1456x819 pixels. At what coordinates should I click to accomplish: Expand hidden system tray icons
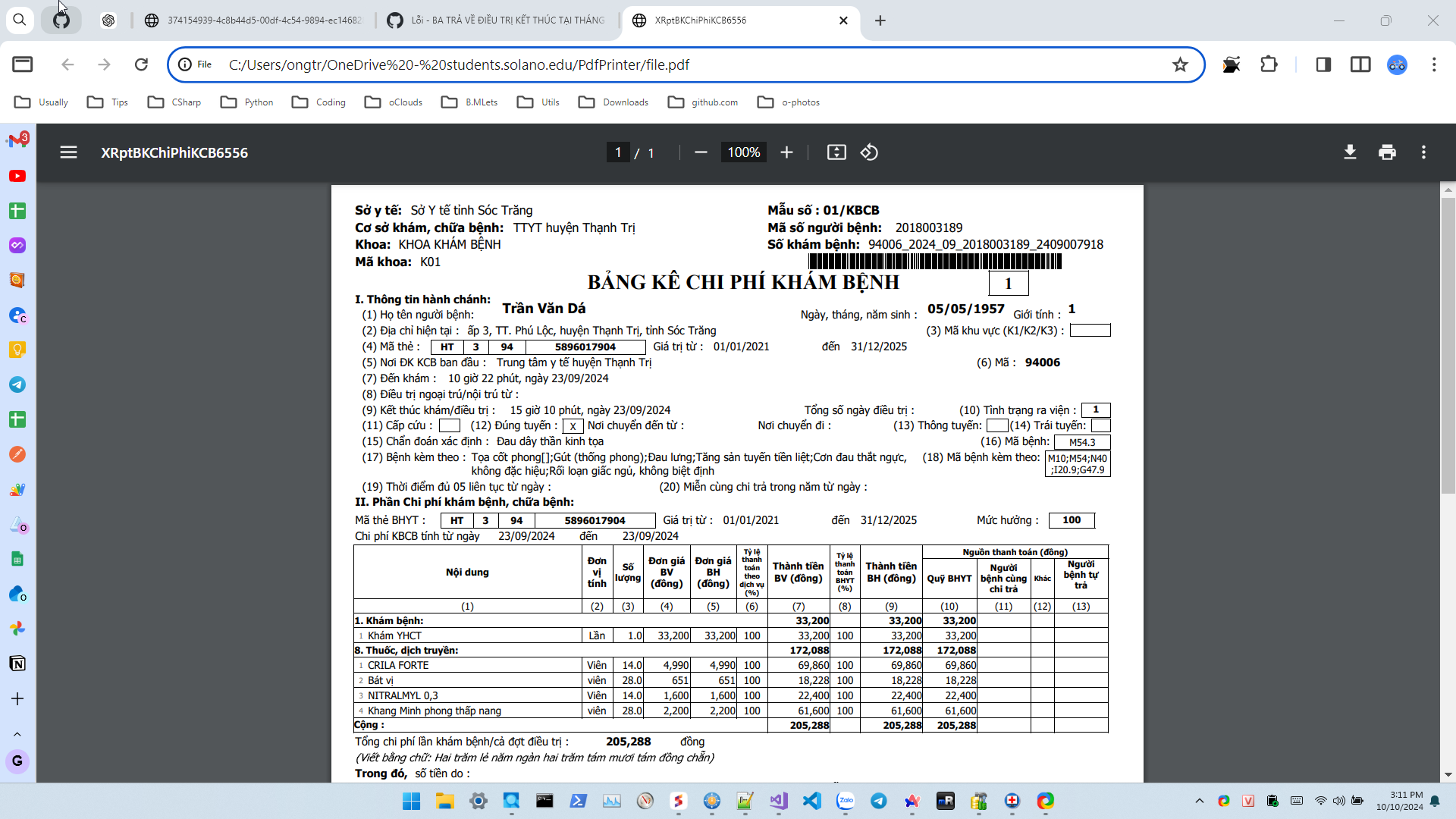tap(1199, 801)
